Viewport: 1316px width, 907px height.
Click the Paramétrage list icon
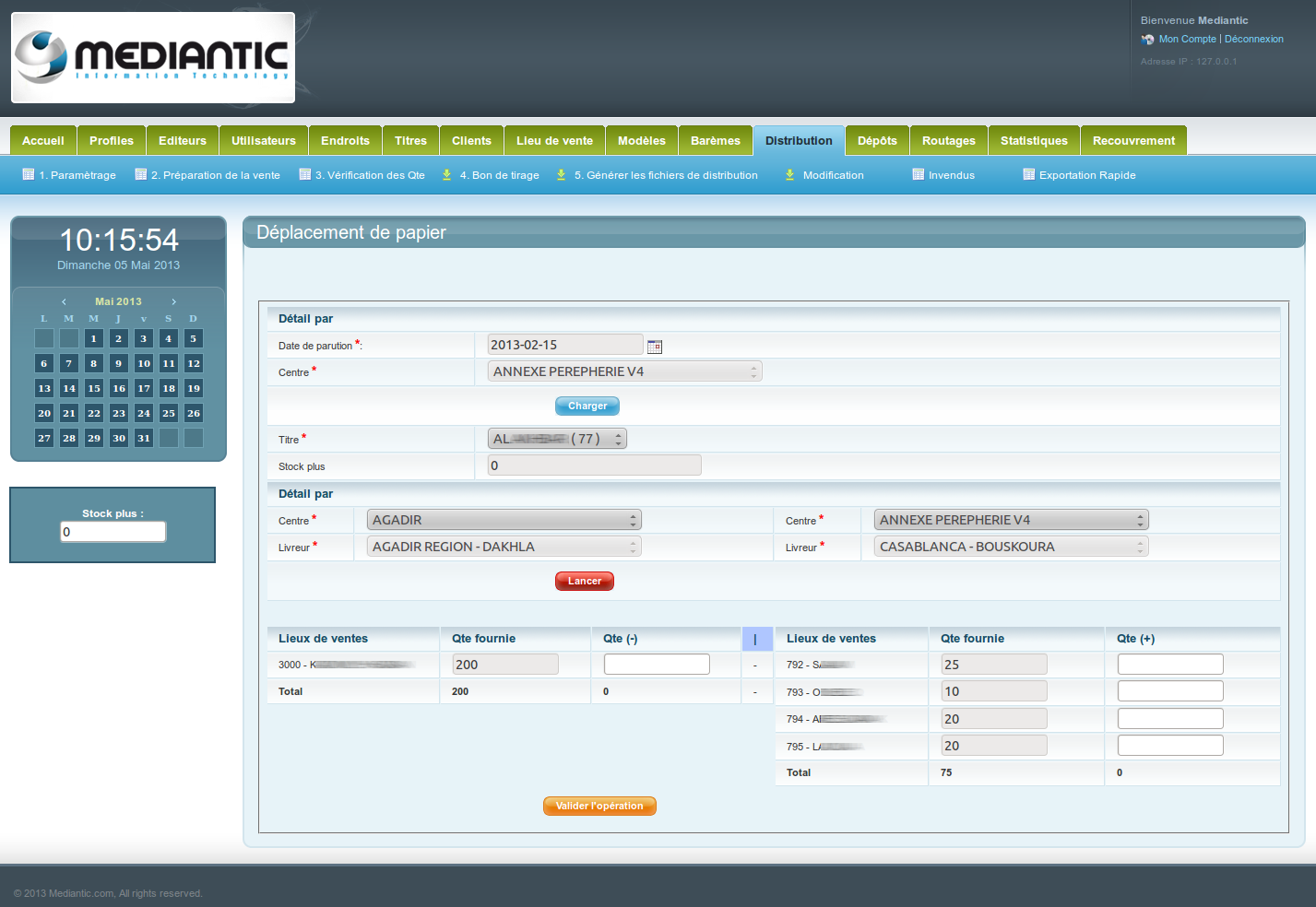click(x=29, y=174)
